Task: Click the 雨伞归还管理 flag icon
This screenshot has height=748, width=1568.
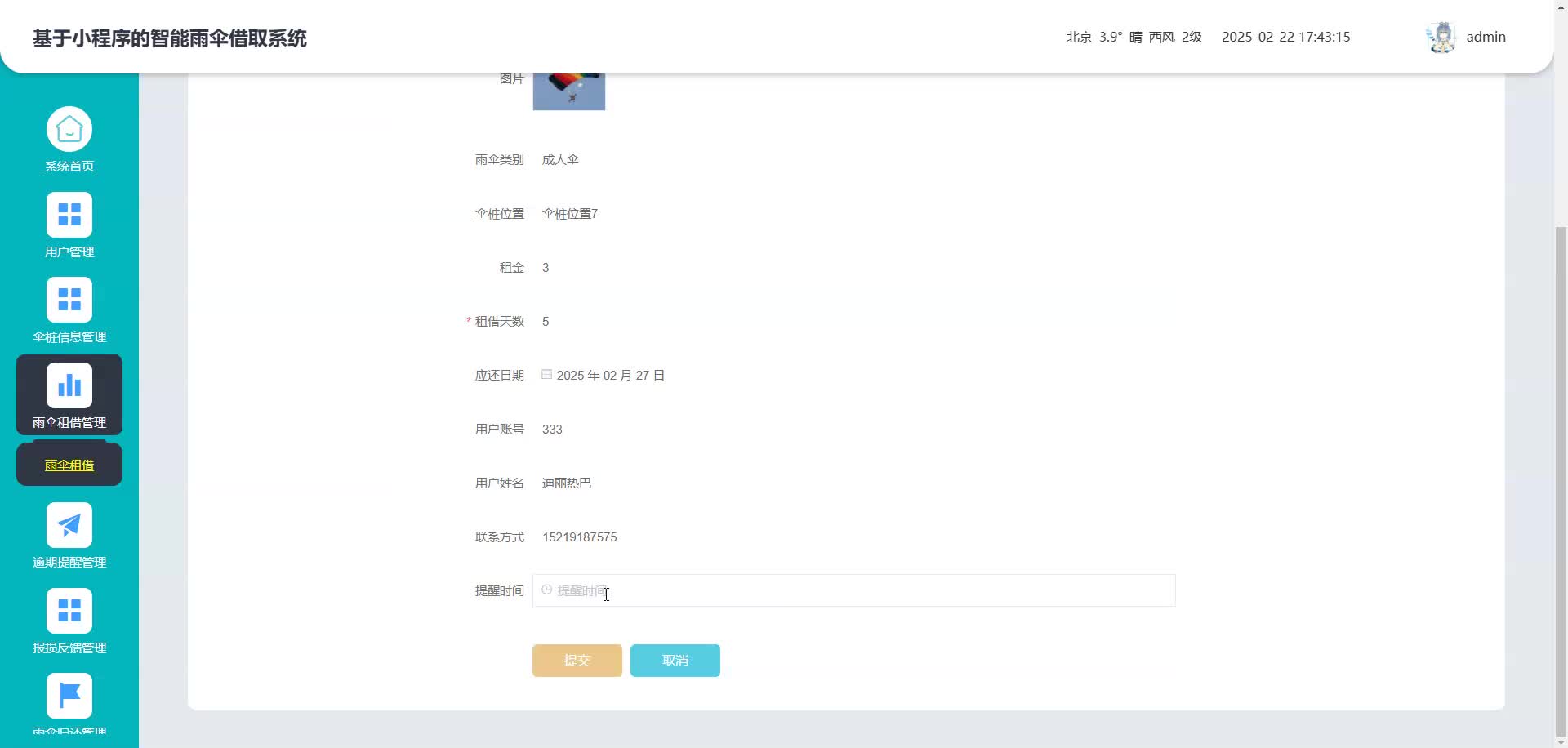Action: [x=69, y=695]
